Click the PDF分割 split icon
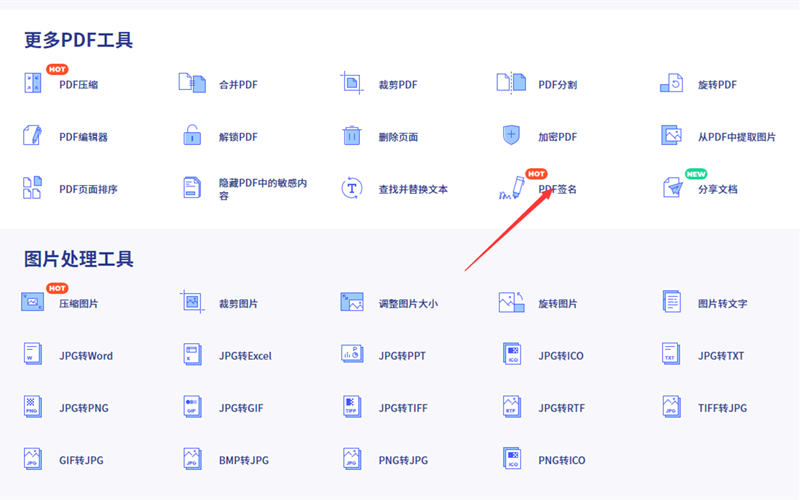The height and width of the screenshot is (500, 800). click(x=511, y=84)
